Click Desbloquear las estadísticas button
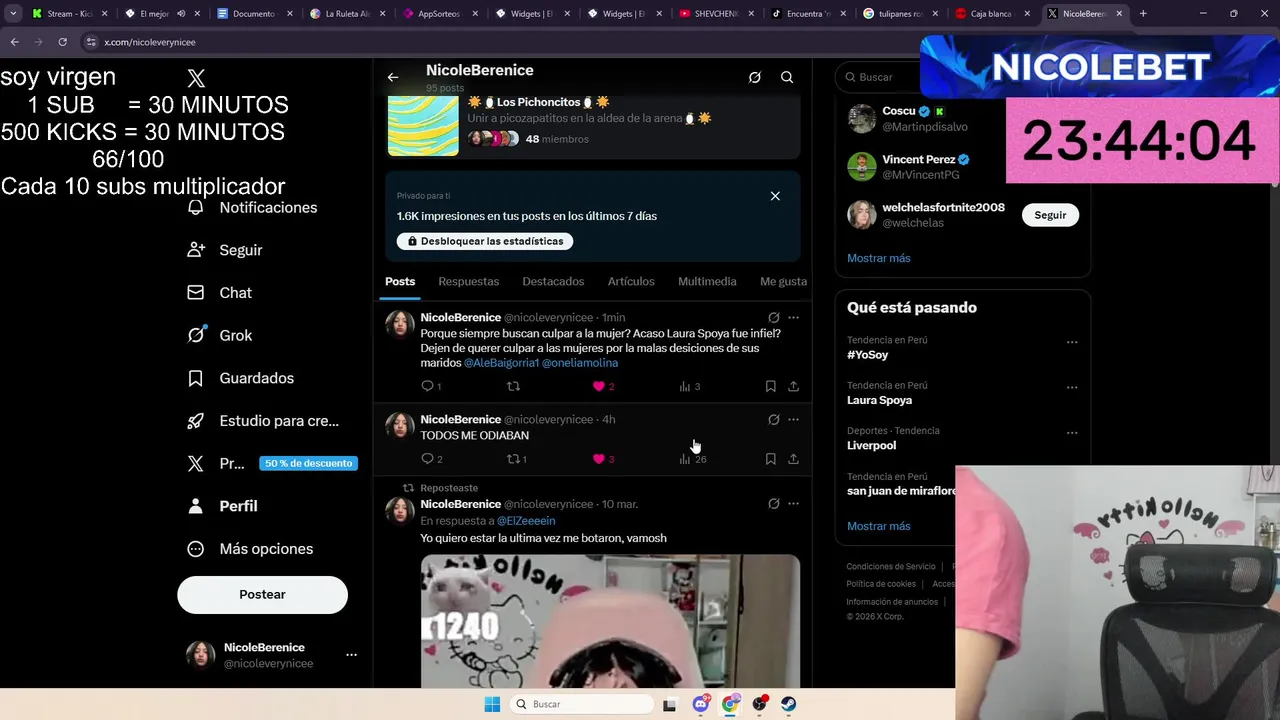 point(485,241)
